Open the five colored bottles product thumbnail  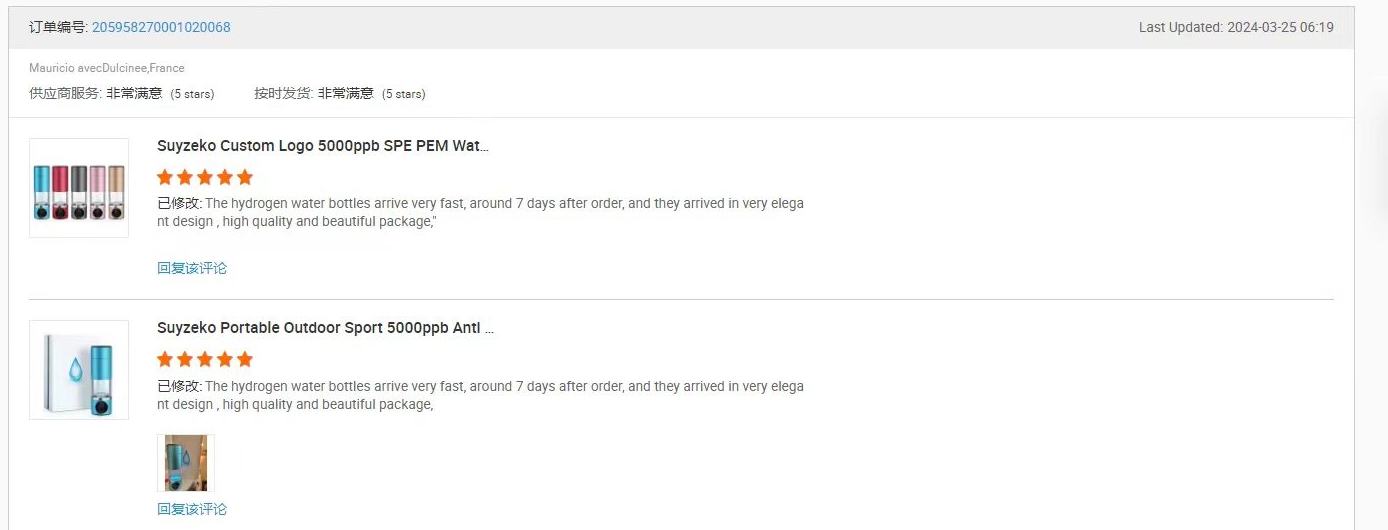pos(79,188)
